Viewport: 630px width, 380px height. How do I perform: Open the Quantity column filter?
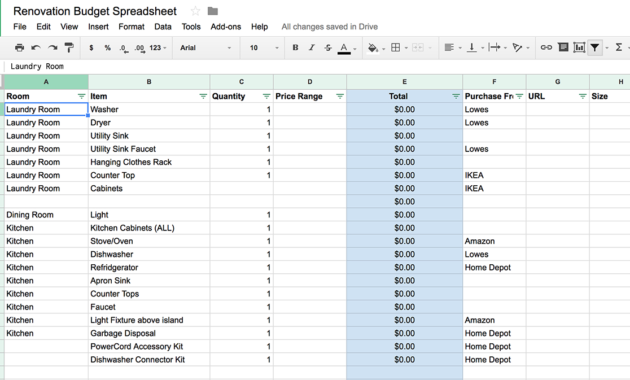click(x=266, y=96)
